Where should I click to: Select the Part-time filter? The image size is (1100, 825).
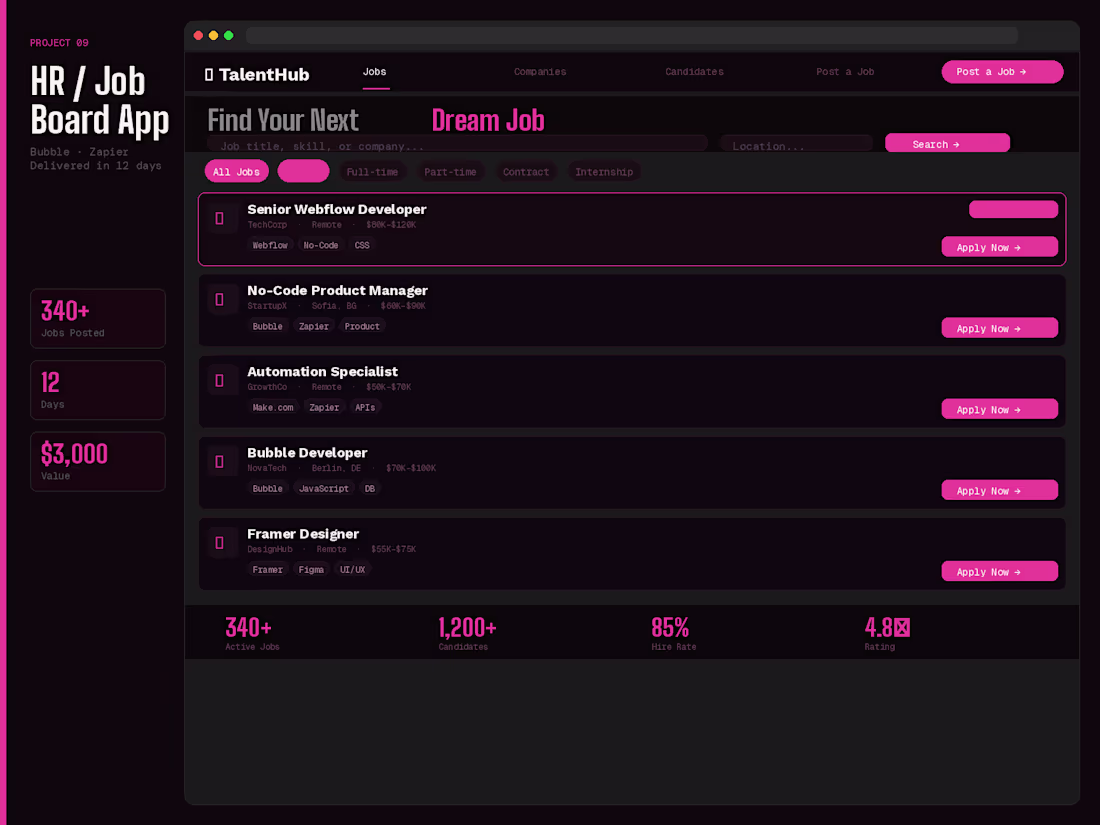pos(450,171)
